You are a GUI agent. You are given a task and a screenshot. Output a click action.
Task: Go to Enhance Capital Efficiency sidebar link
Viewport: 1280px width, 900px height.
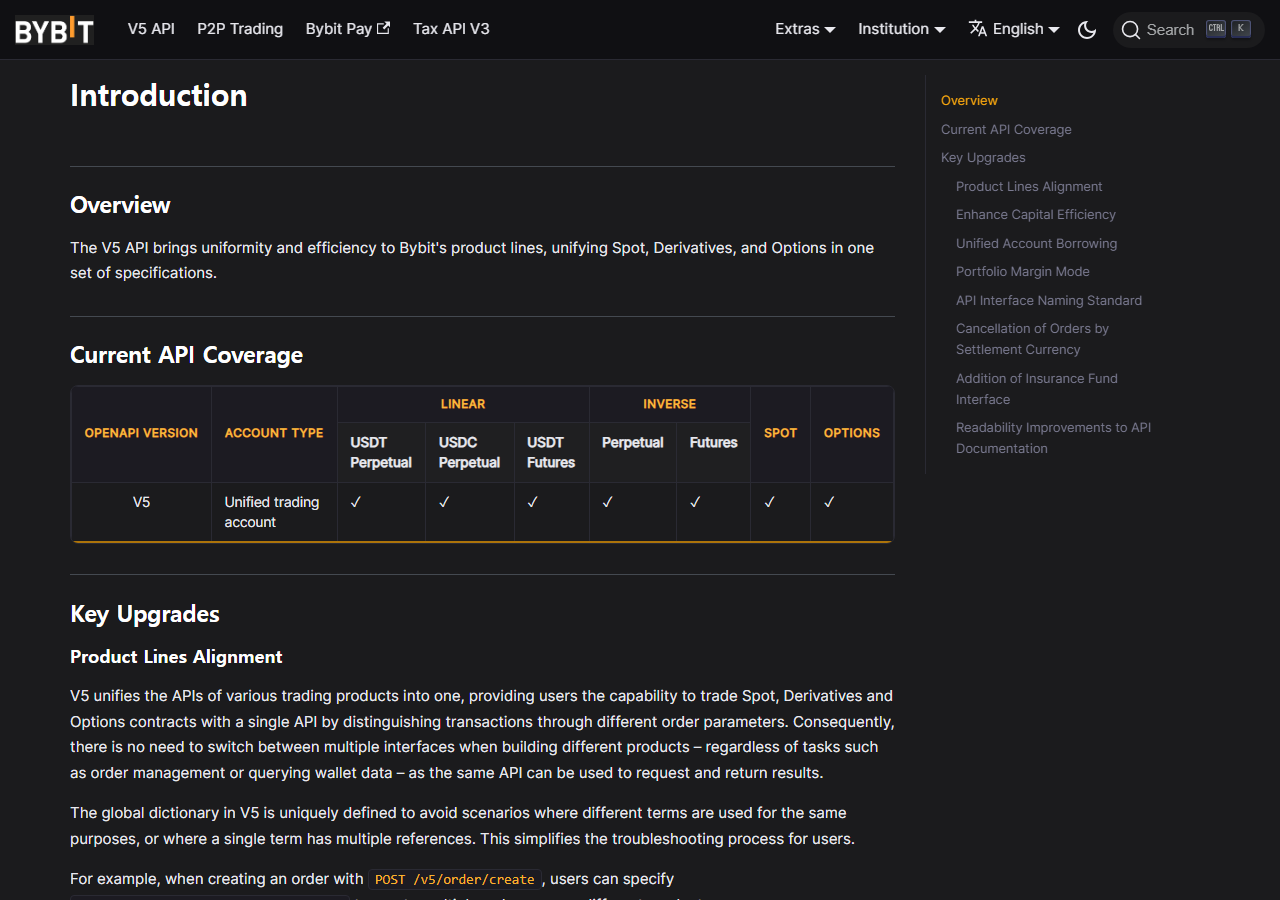click(1036, 214)
